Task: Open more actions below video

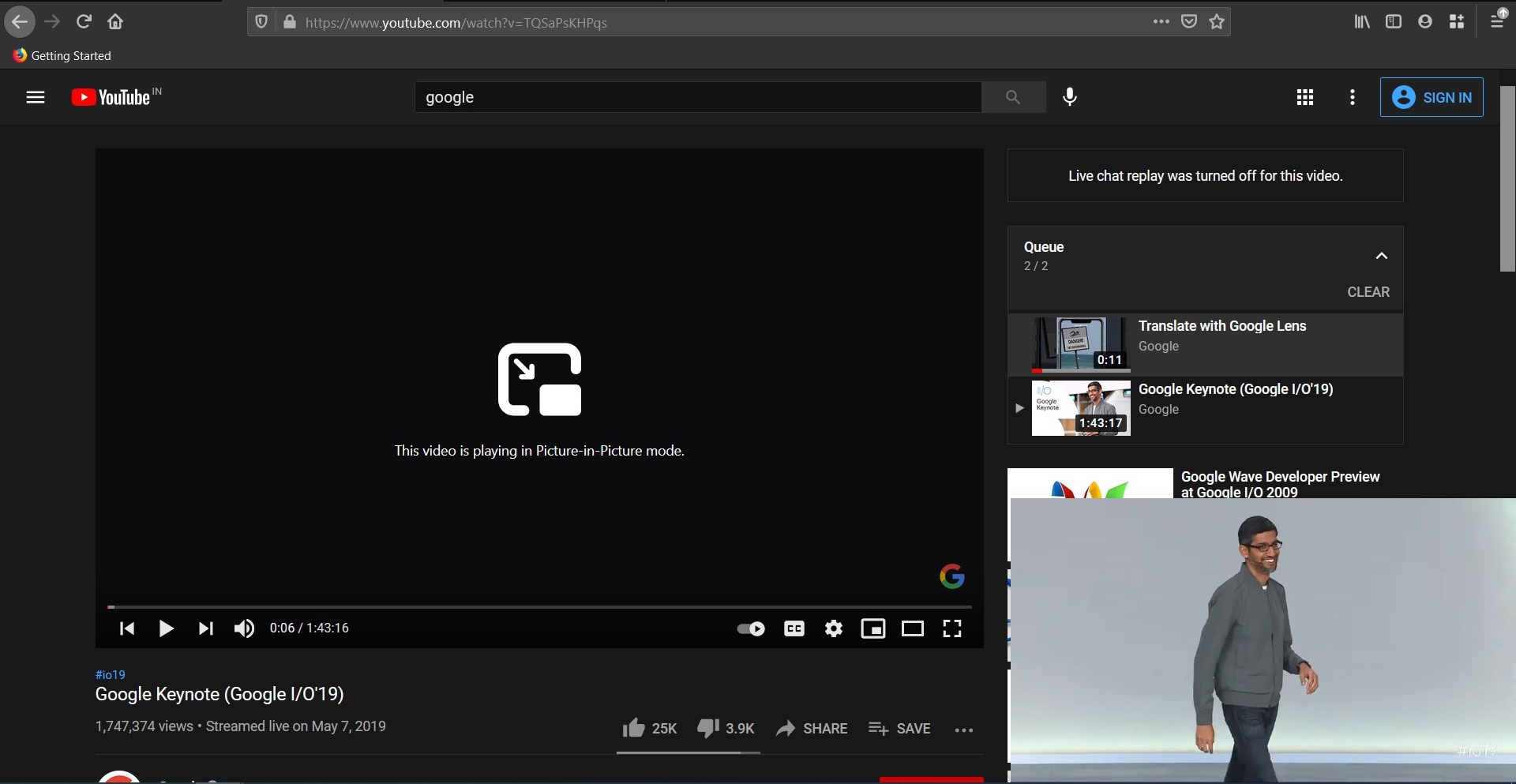Action: (x=964, y=730)
